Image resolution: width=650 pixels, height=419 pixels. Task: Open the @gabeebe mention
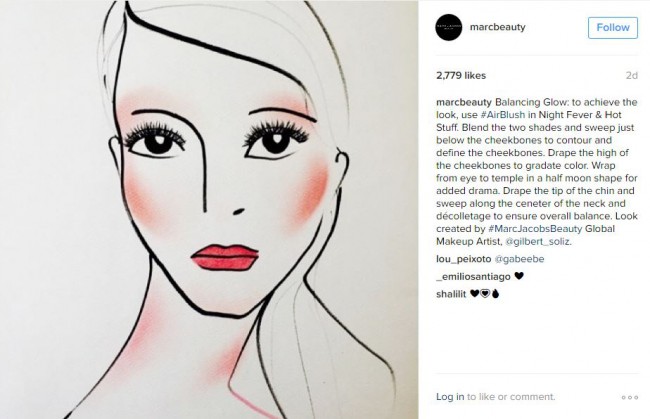519,259
